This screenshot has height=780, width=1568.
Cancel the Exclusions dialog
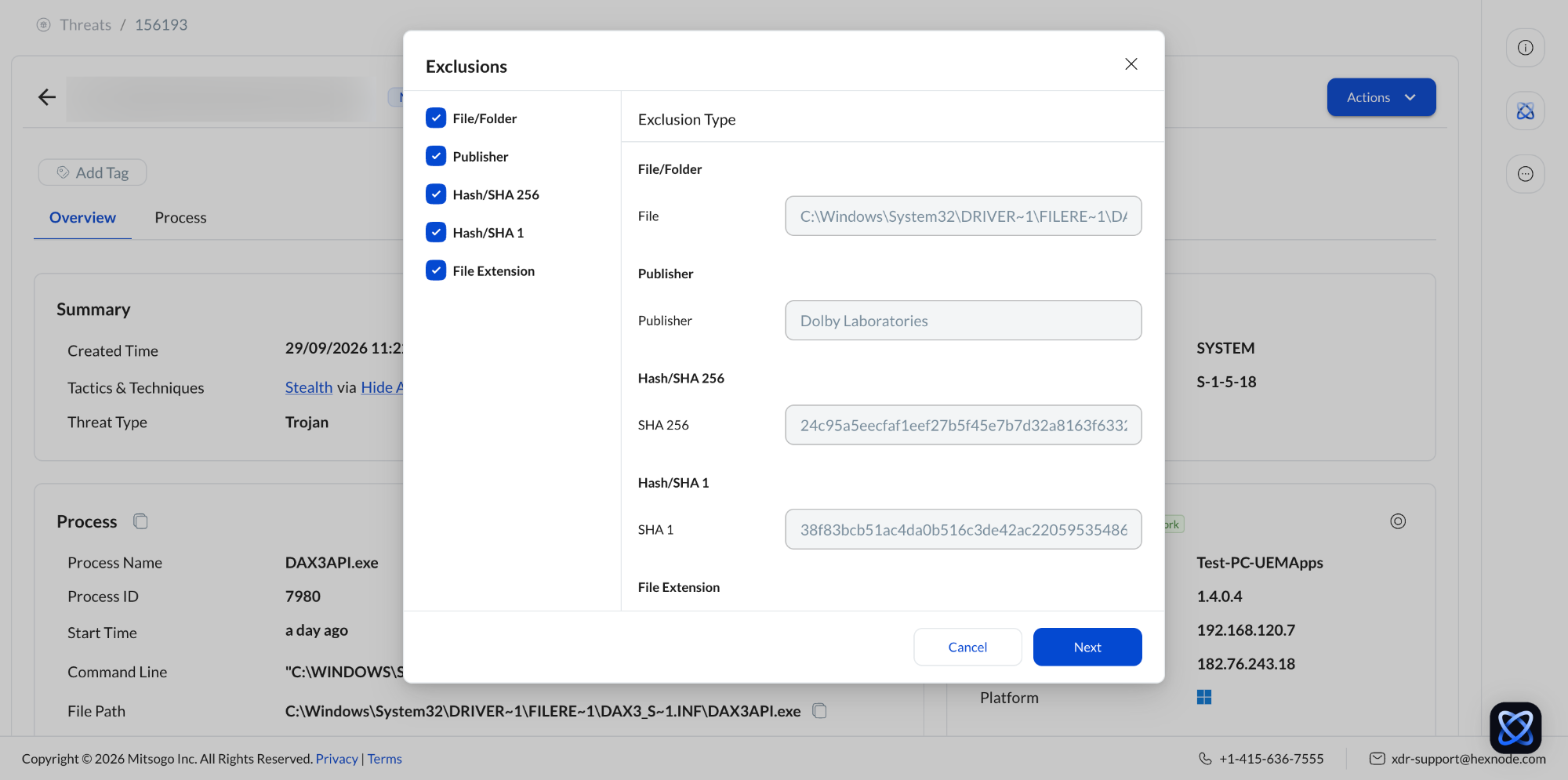coord(967,647)
